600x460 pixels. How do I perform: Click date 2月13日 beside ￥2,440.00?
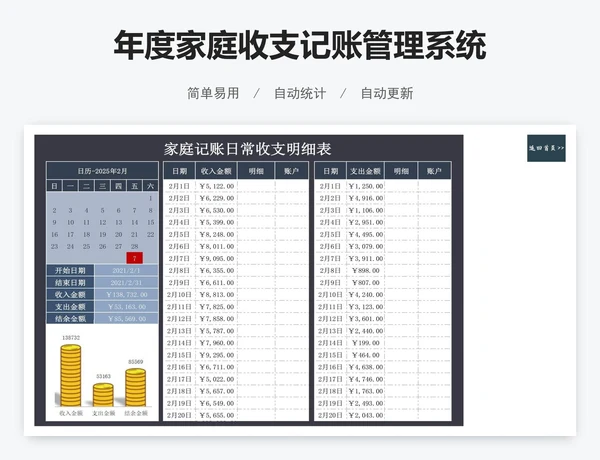click(330, 331)
